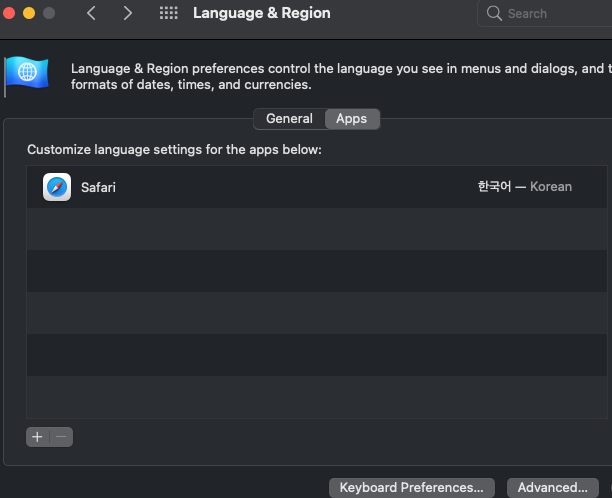Show all preferences grid icon
Viewport: 612px width, 498px height.
click(168, 13)
